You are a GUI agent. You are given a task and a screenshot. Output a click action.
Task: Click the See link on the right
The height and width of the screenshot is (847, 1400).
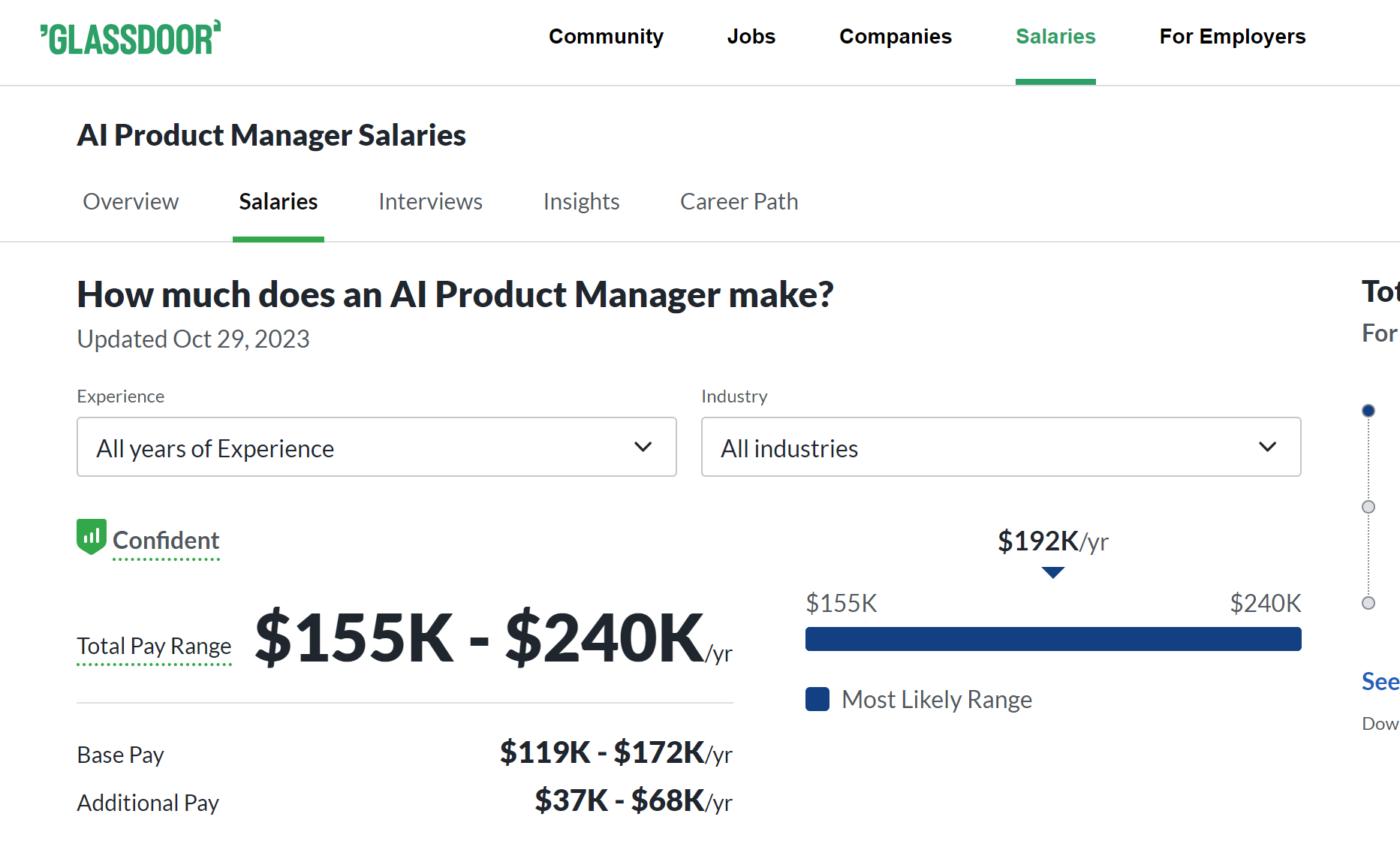click(1380, 681)
